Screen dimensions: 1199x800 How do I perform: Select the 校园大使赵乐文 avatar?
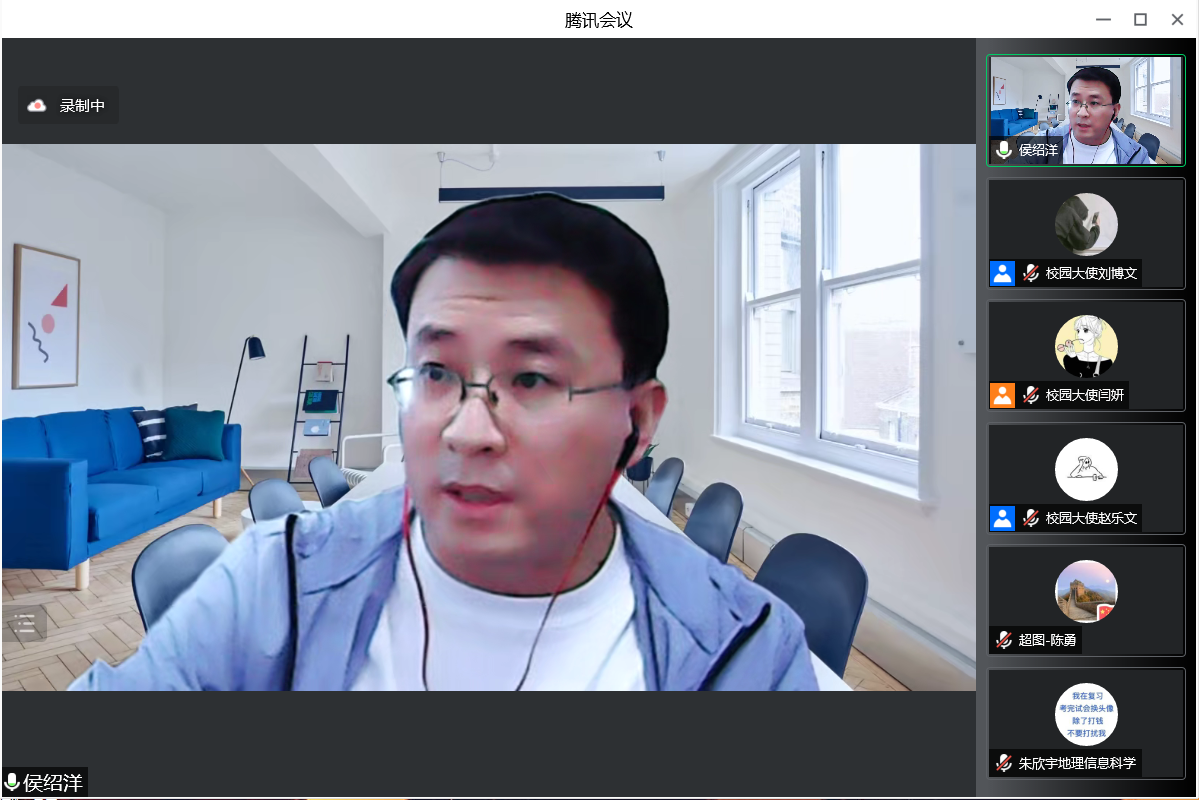(x=1086, y=469)
